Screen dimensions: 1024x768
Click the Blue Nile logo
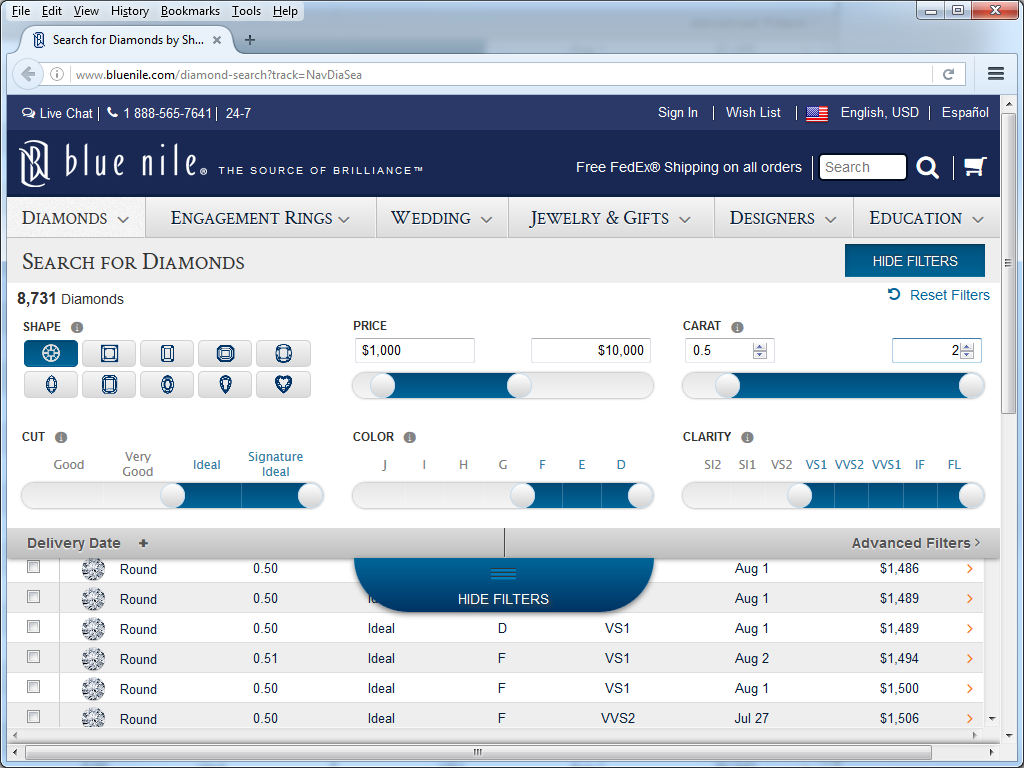tap(113, 163)
